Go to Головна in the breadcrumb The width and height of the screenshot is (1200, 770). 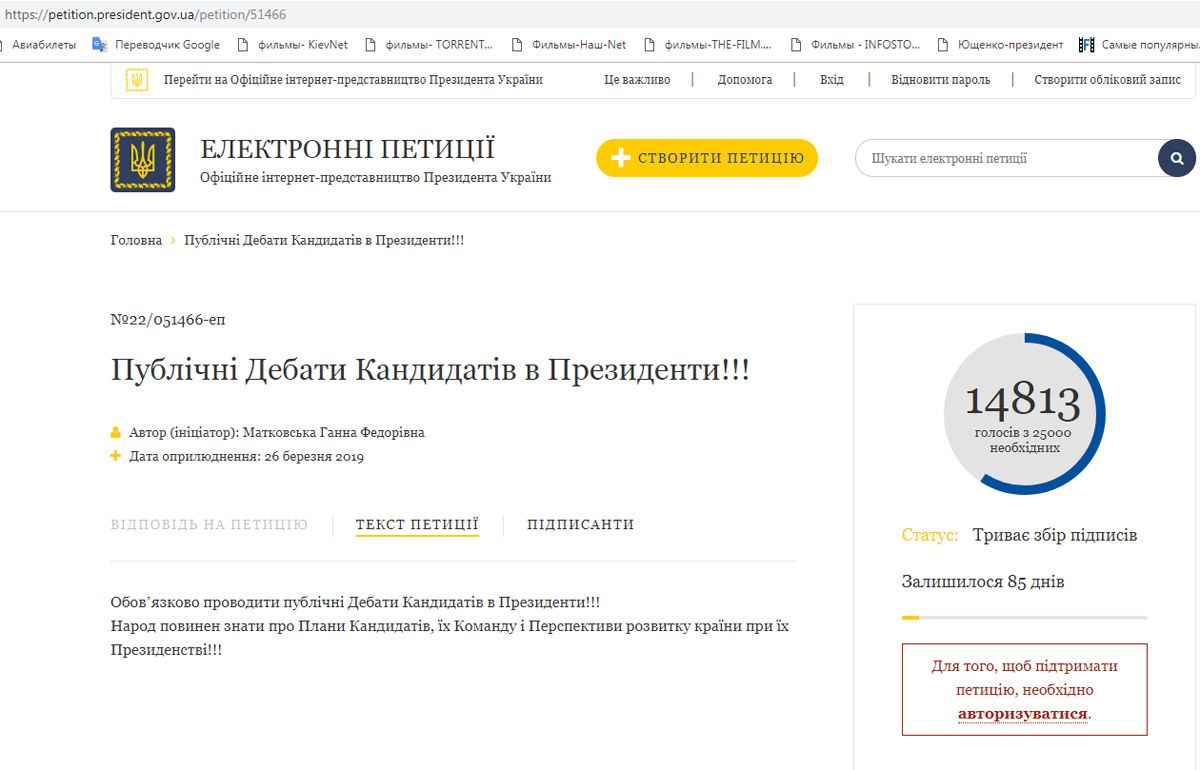pyautogui.click(x=136, y=240)
